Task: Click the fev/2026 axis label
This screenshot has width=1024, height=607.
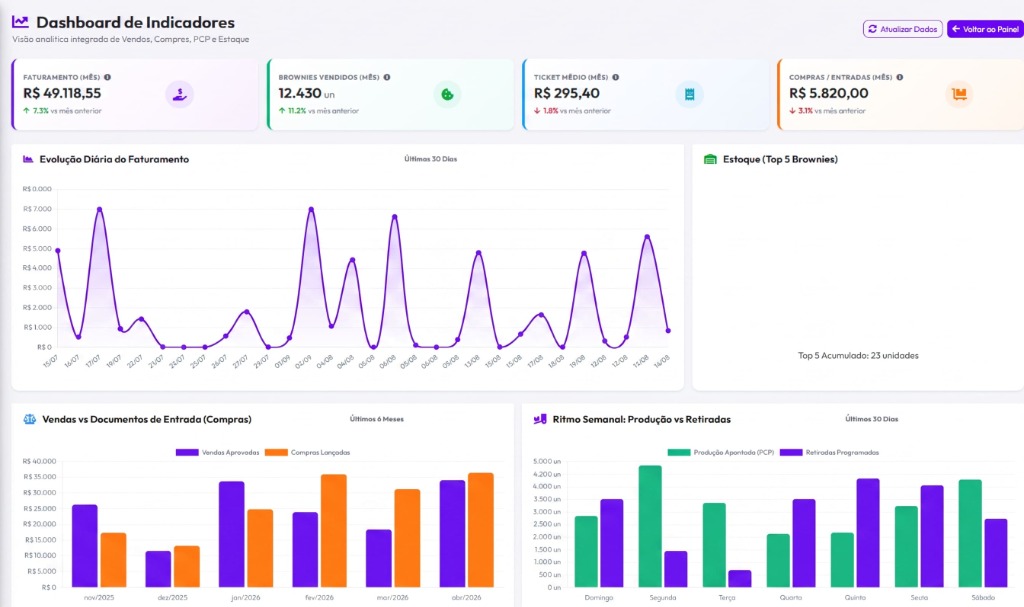Action: coord(319,597)
